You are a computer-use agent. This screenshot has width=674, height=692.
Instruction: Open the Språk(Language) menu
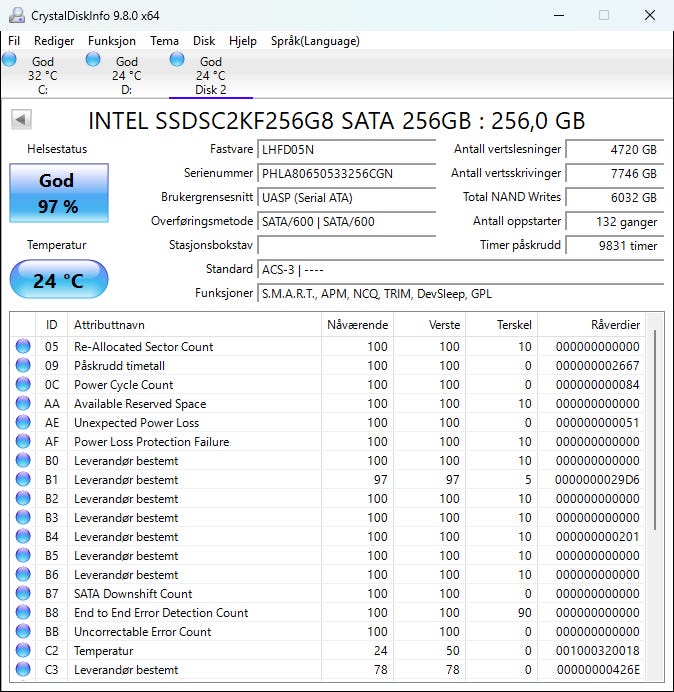click(315, 41)
